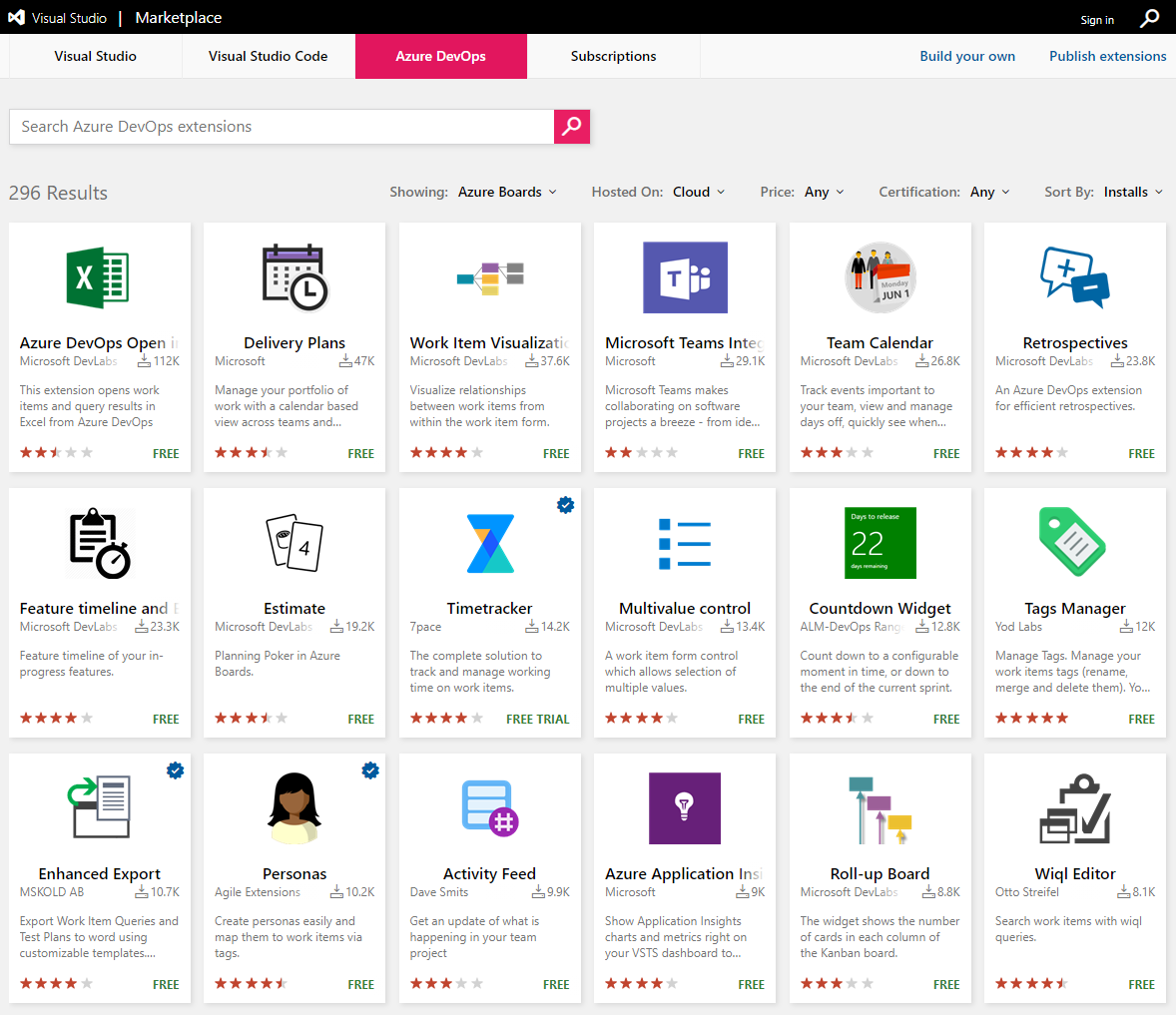Image resolution: width=1176 pixels, height=1015 pixels.
Task: Open the Activity Feed title
Action: click(490, 873)
